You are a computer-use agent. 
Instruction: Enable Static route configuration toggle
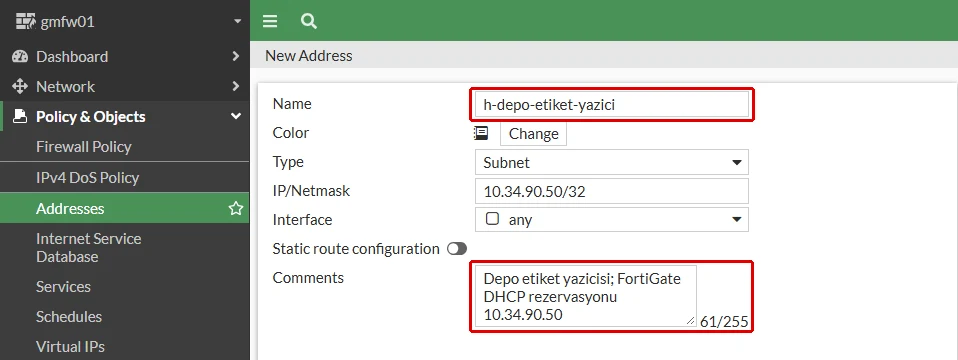pos(457,249)
